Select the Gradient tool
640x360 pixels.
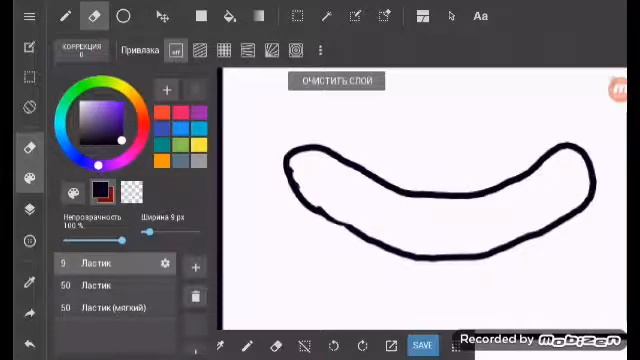coord(258,16)
